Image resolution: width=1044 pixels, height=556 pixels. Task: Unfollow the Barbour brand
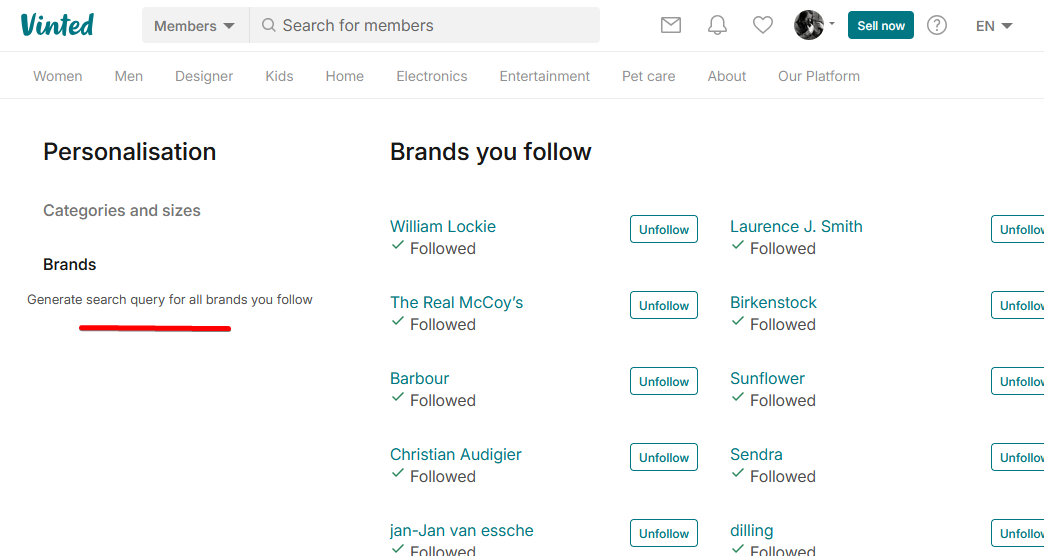[664, 381]
